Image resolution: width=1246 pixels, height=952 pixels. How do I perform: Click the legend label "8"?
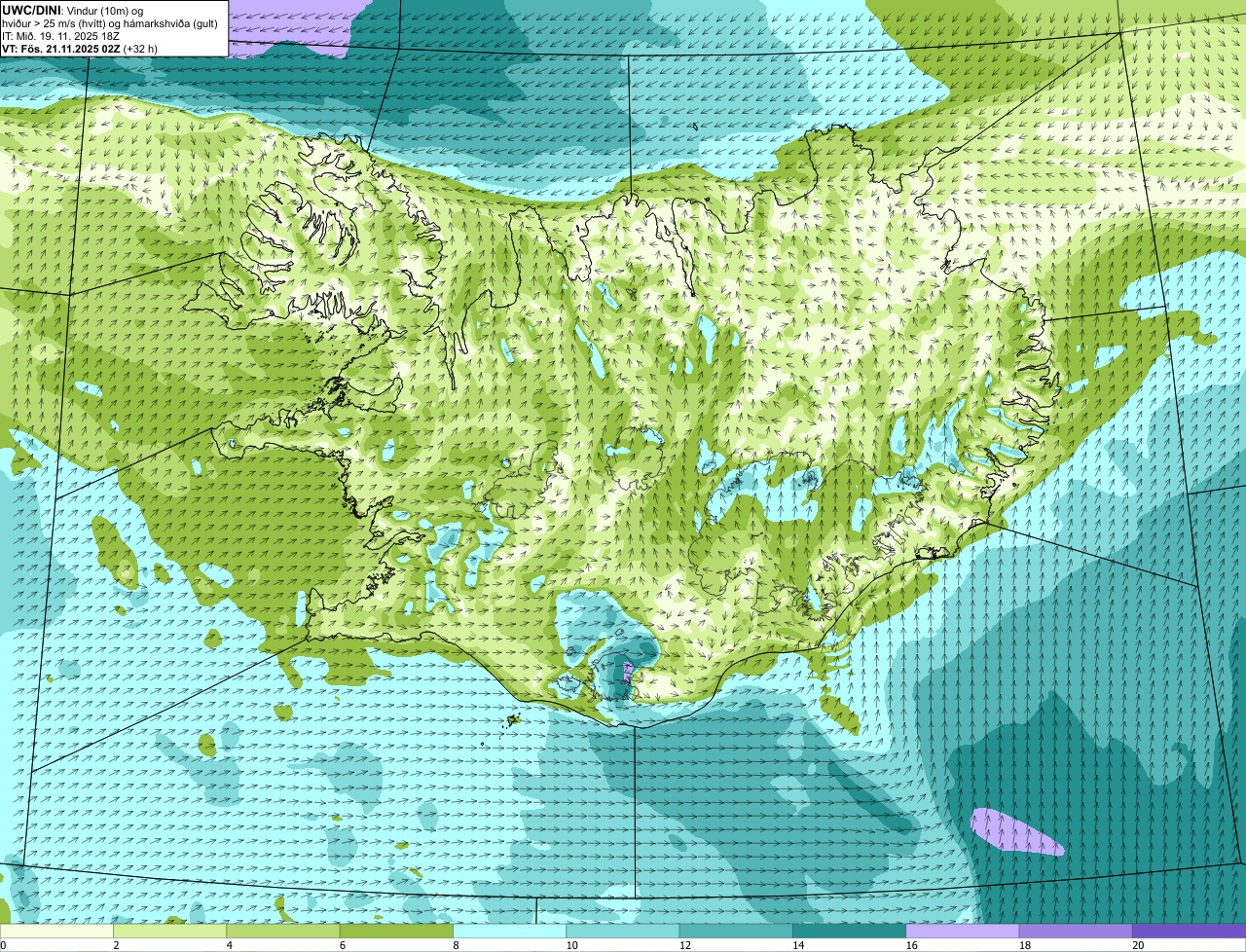point(456,945)
